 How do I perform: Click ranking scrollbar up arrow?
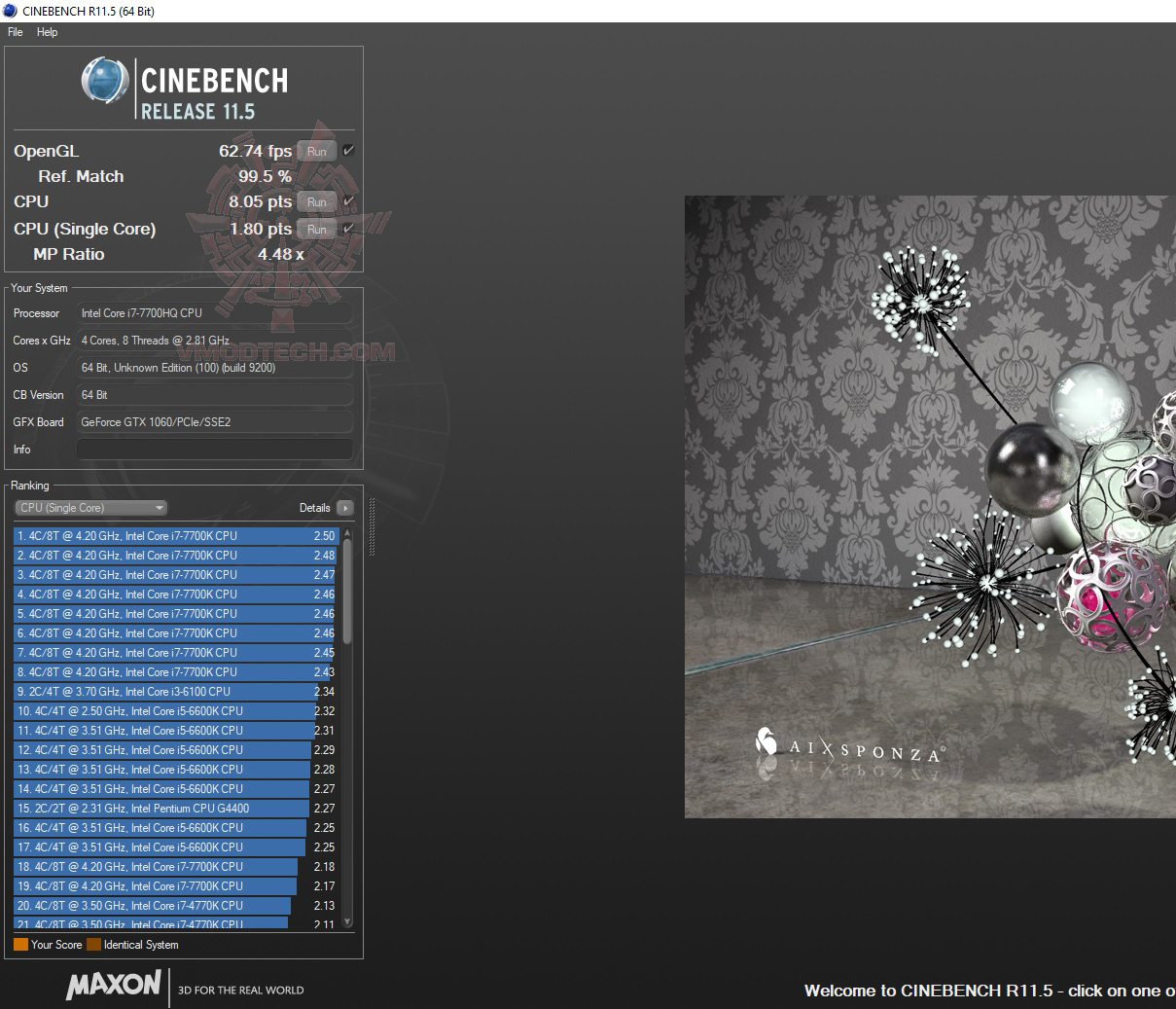(347, 532)
